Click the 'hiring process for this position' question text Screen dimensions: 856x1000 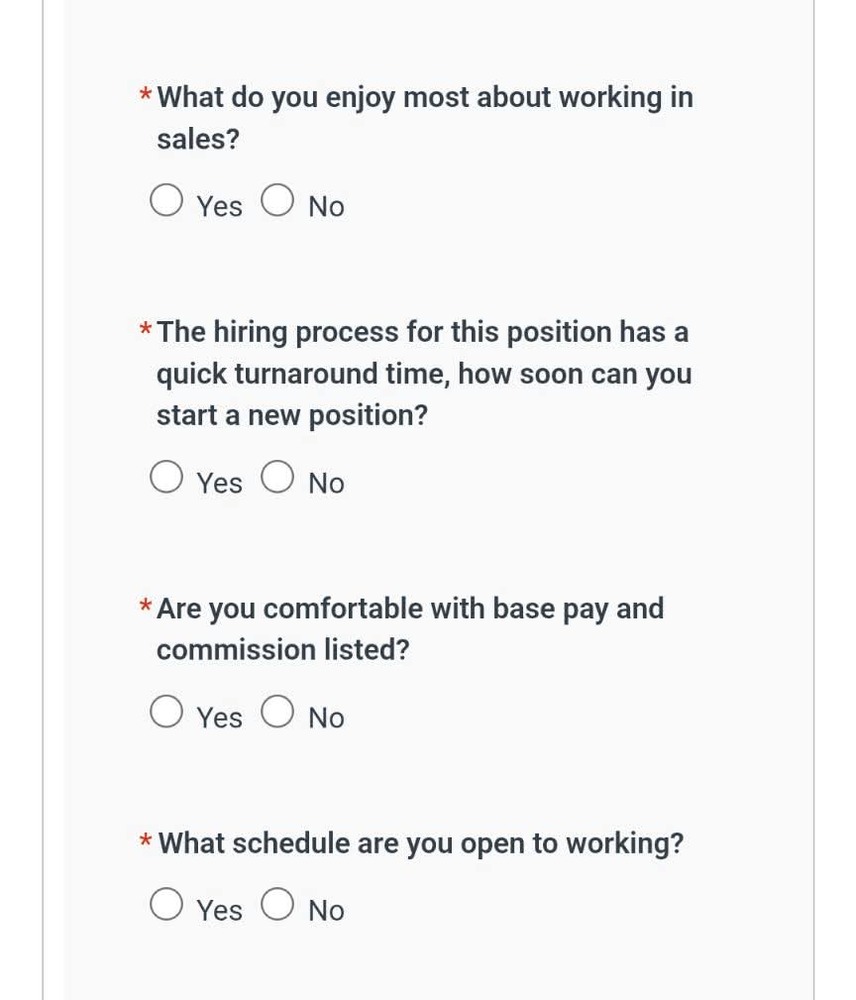point(424,373)
